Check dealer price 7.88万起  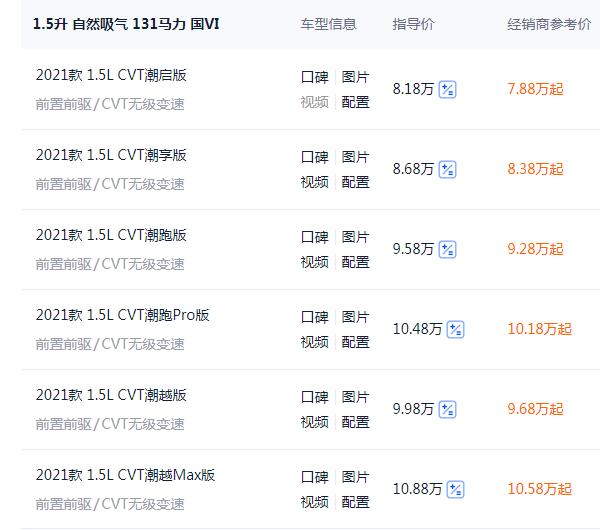point(535,89)
